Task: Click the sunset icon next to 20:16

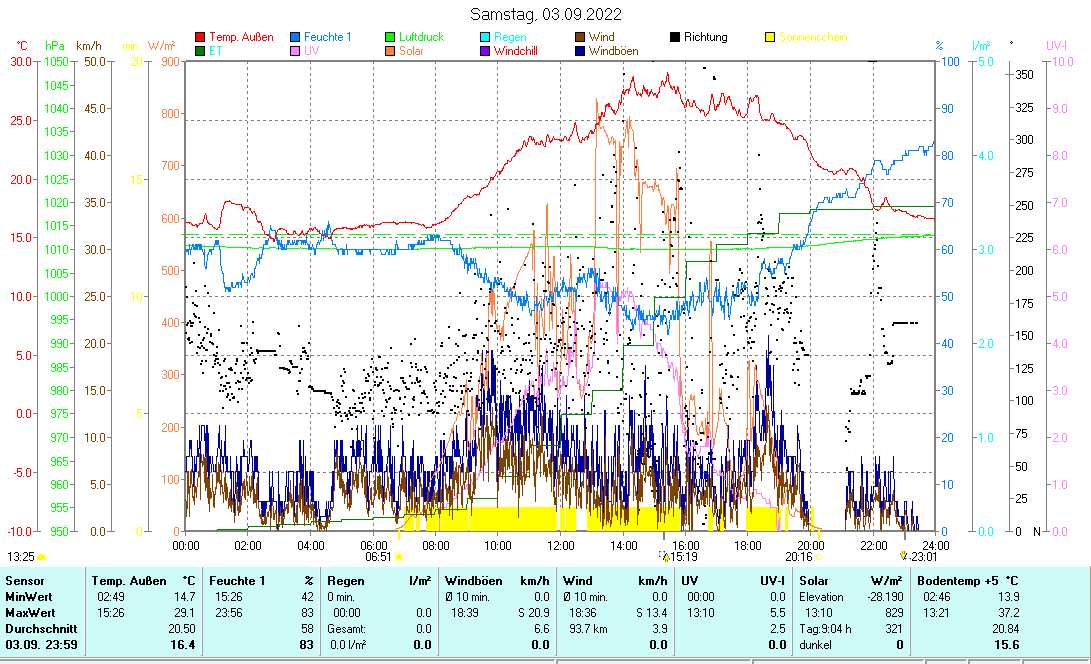Action: click(819, 556)
